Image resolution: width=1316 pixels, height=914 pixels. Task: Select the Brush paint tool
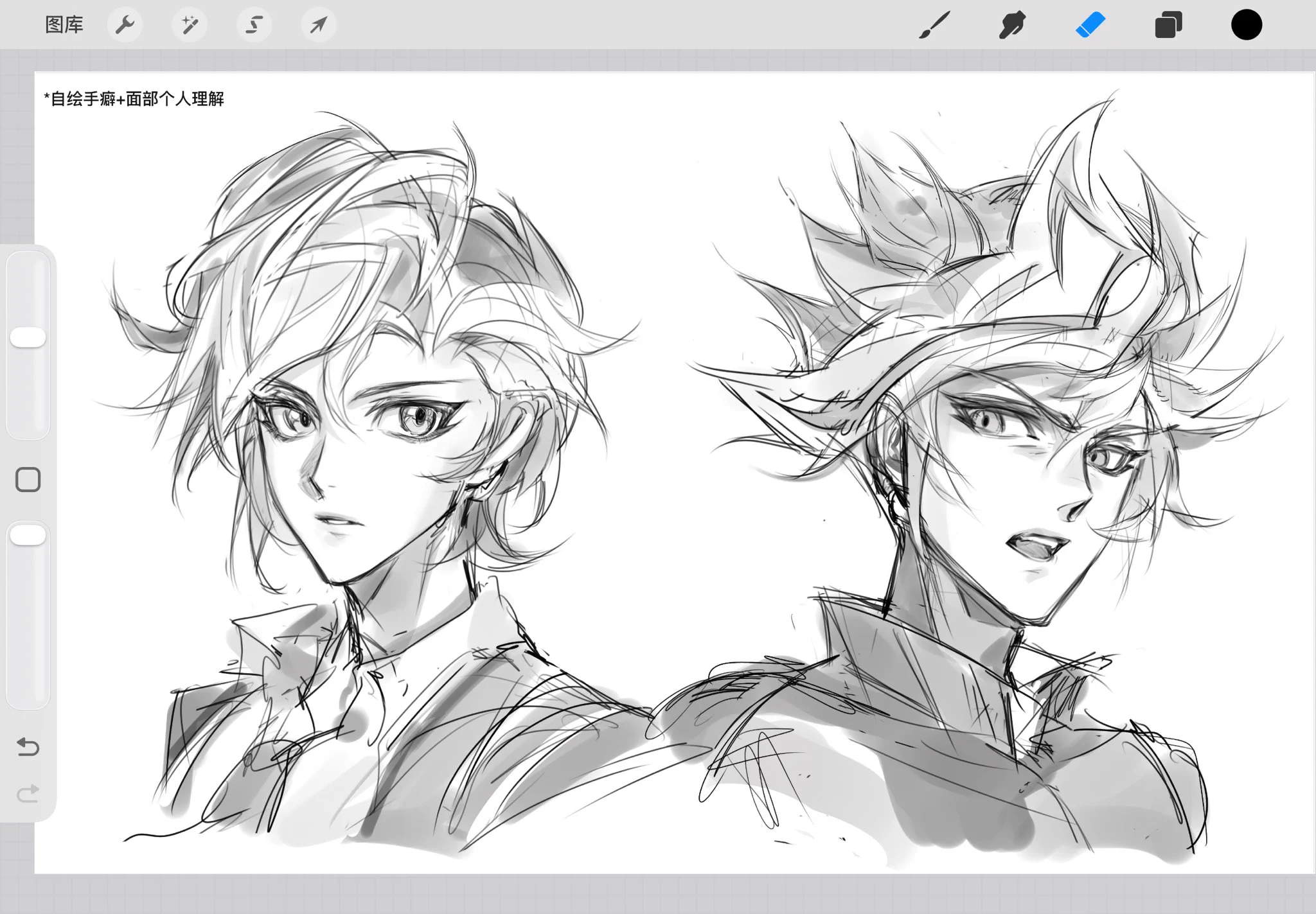point(934,26)
